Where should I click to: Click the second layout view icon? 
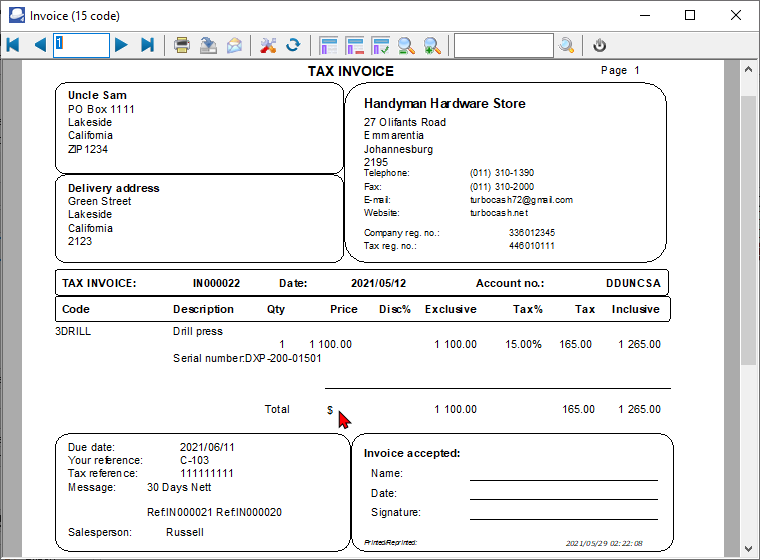(355, 45)
